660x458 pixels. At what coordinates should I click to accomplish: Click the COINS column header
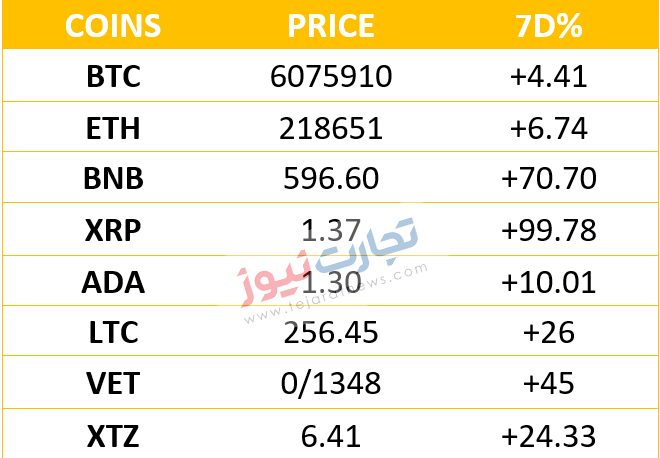(x=113, y=25)
